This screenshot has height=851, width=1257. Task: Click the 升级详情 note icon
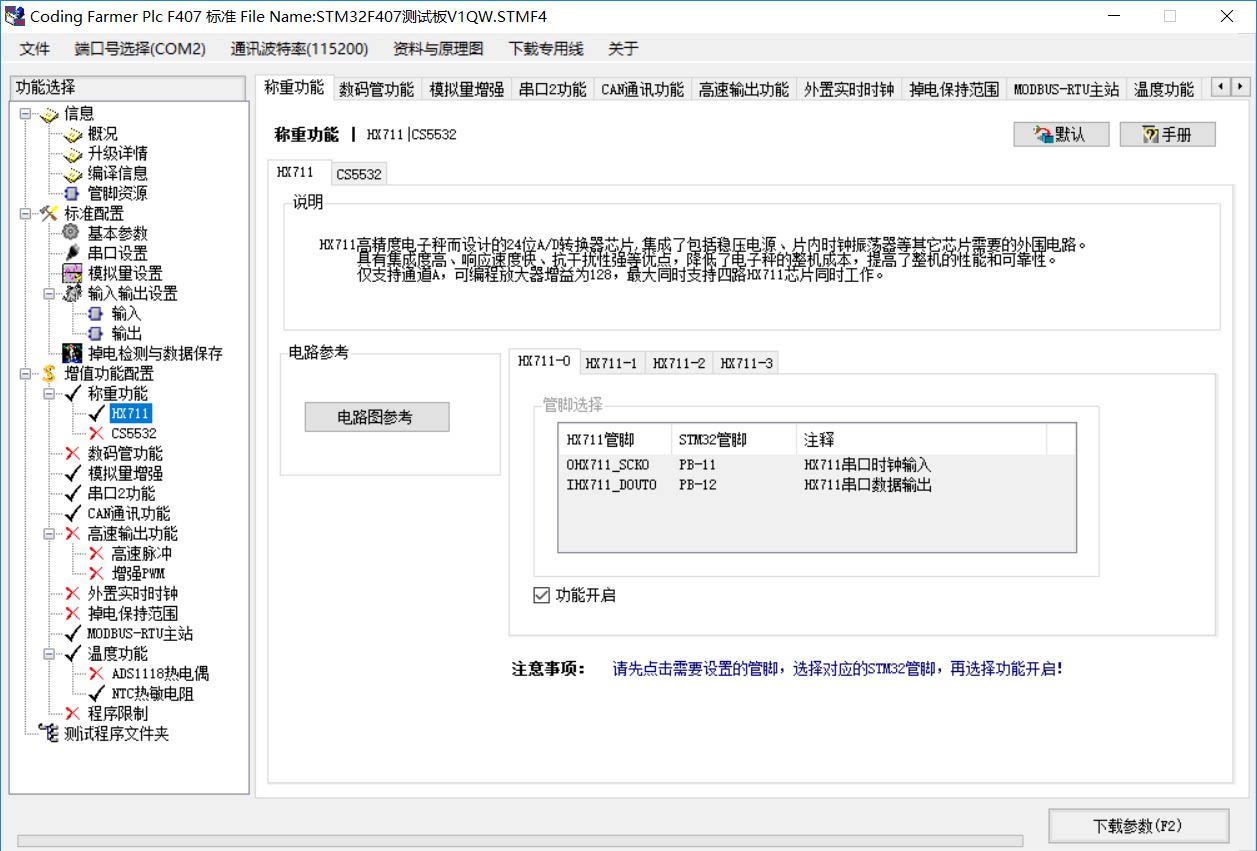tap(72, 154)
